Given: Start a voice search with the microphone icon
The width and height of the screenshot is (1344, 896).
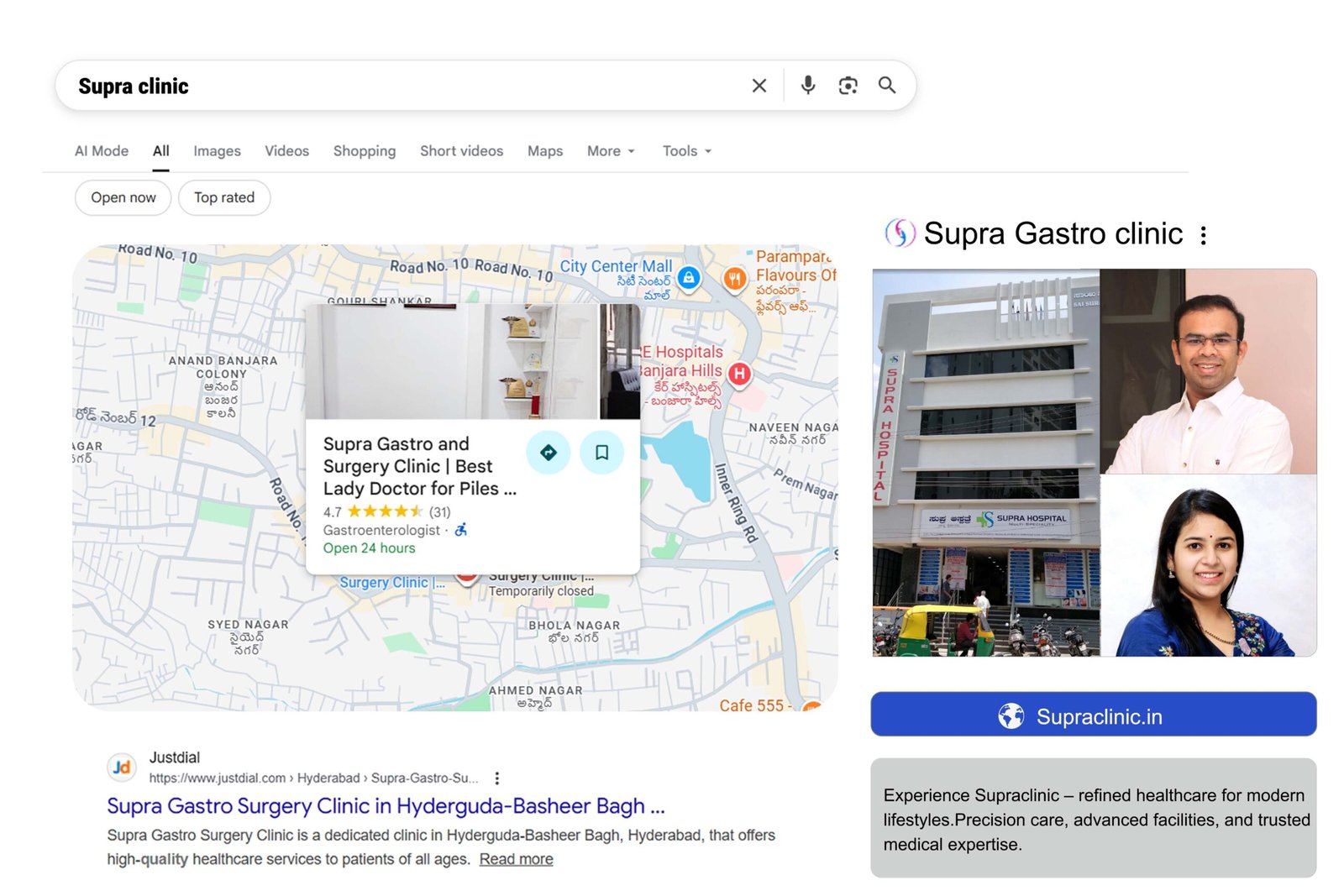Looking at the screenshot, I should 808,85.
